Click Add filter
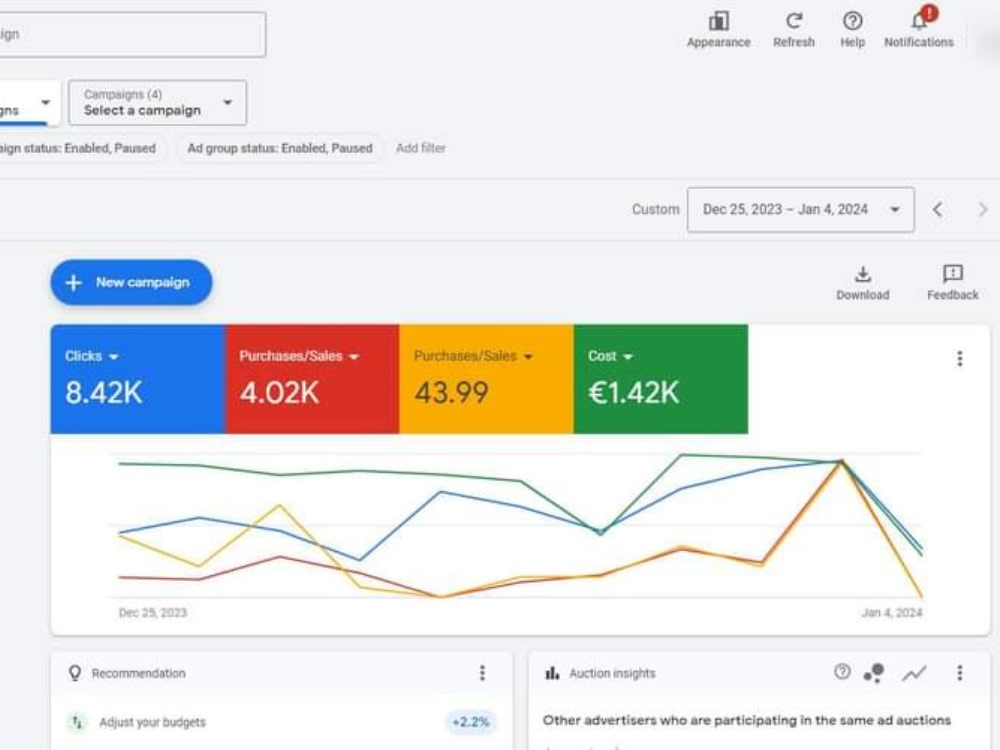This screenshot has width=1000, height=750. tap(421, 148)
